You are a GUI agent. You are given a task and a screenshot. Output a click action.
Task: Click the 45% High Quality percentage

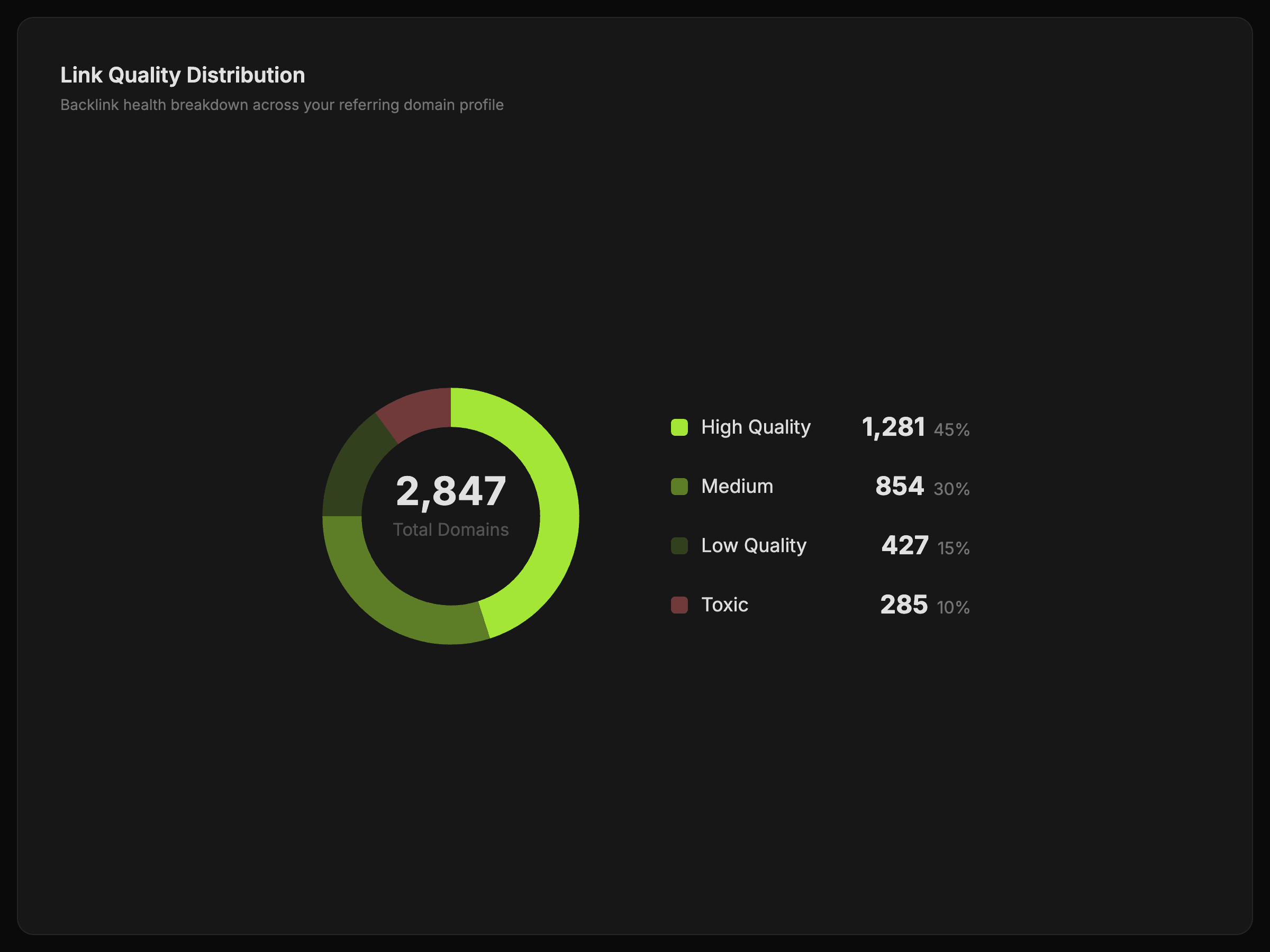[x=951, y=430]
